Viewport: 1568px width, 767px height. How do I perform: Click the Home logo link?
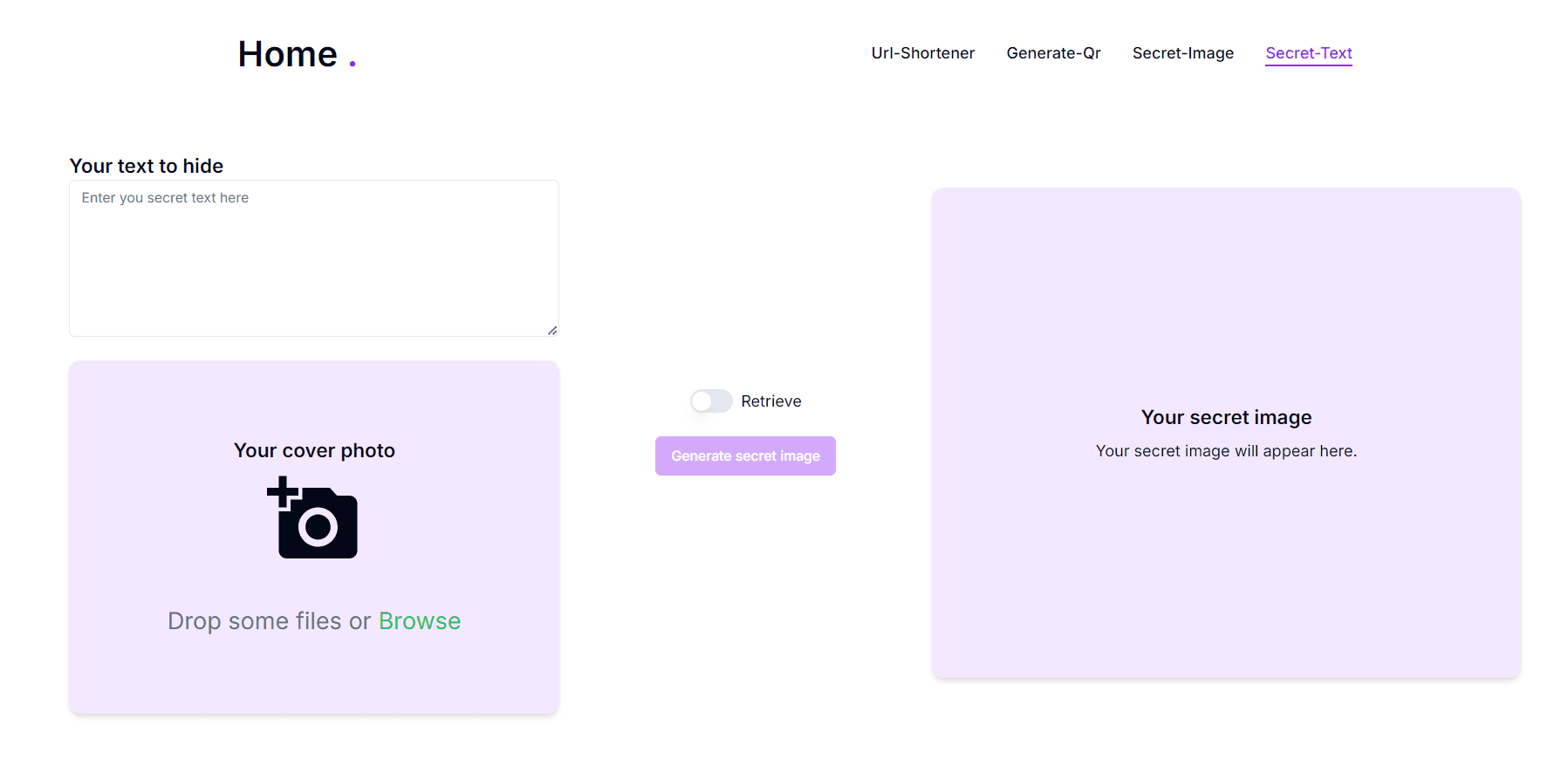point(297,54)
